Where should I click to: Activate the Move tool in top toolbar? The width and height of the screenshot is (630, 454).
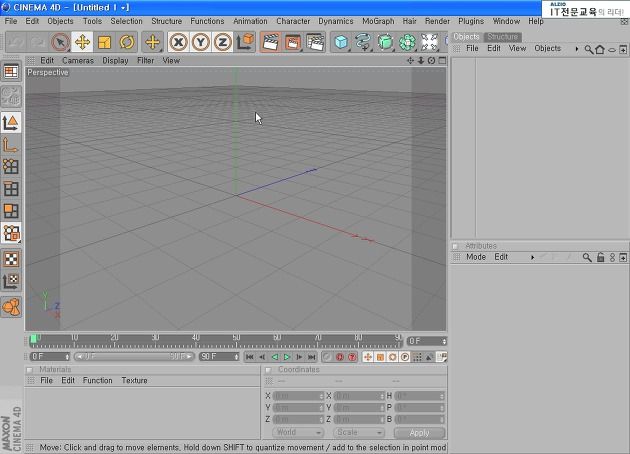pyautogui.click(x=82, y=42)
